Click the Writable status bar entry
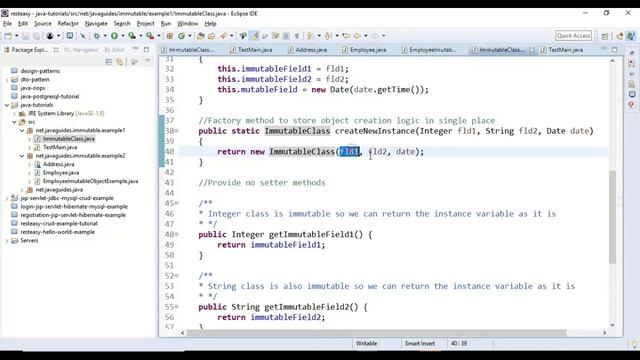The height and width of the screenshot is (360, 640). point(367,344)
